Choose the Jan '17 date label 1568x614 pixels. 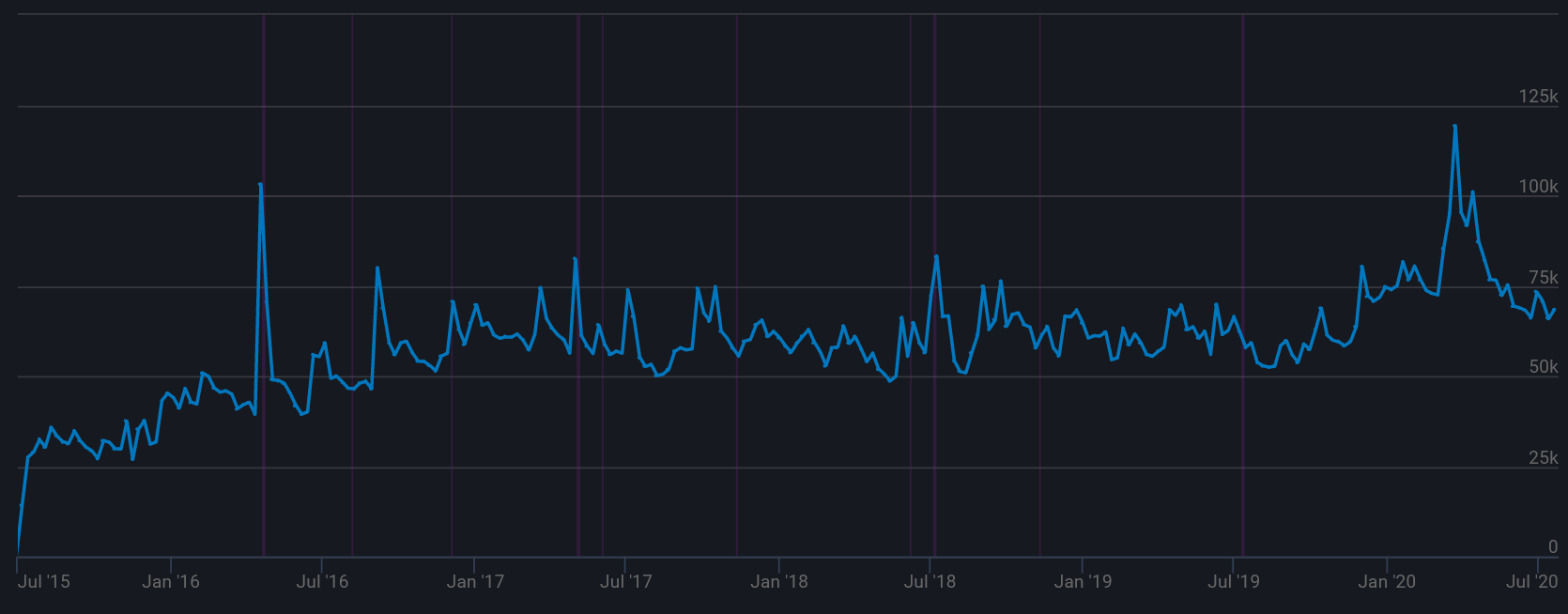tap(475, 582)
